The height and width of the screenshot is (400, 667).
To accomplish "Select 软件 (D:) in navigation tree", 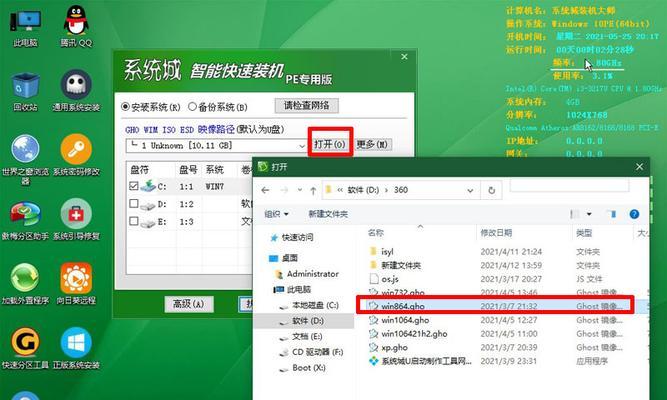I will 307,321.
